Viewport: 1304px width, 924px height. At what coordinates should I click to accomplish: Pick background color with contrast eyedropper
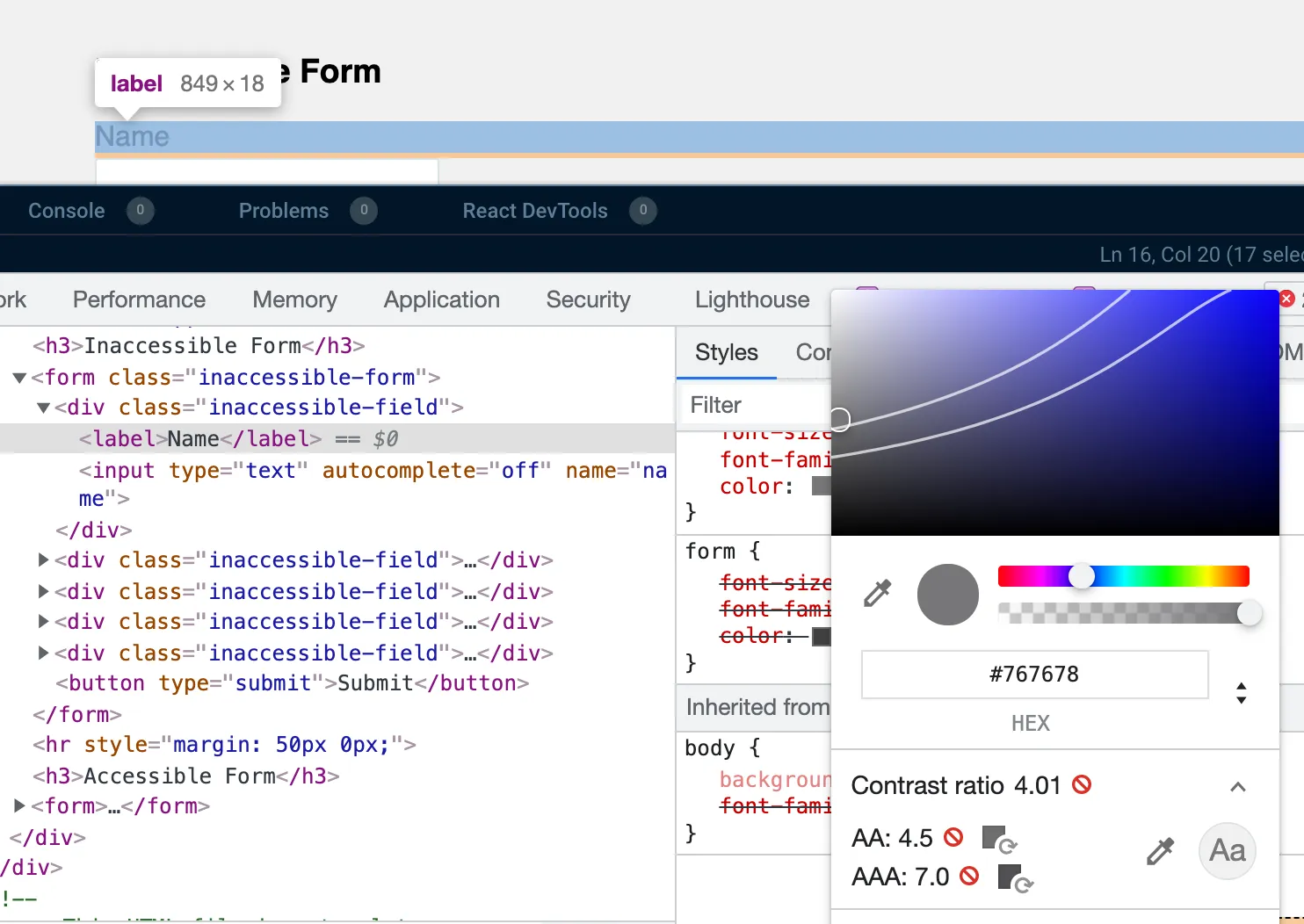(1160, 851)
